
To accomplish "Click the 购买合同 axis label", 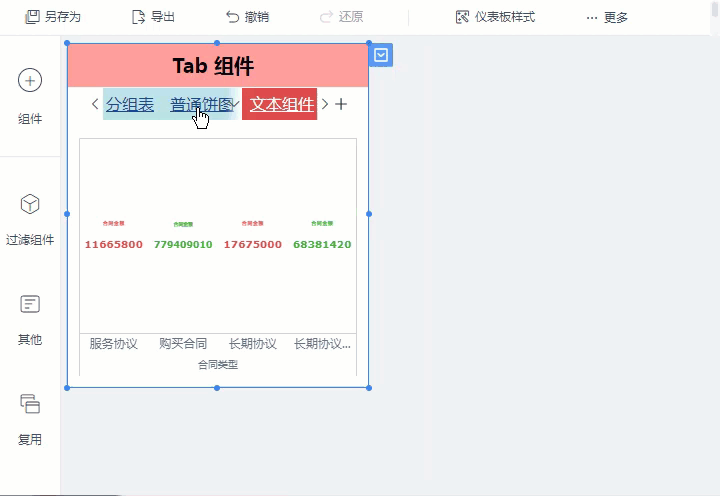I will click(183, 344).
